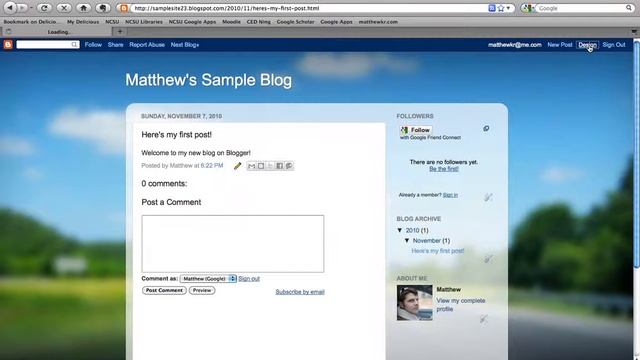Click Follow in the Blogger navbar
Viewport: 640px width, 360px height.
pyautogui.click(x=93, y=44)
